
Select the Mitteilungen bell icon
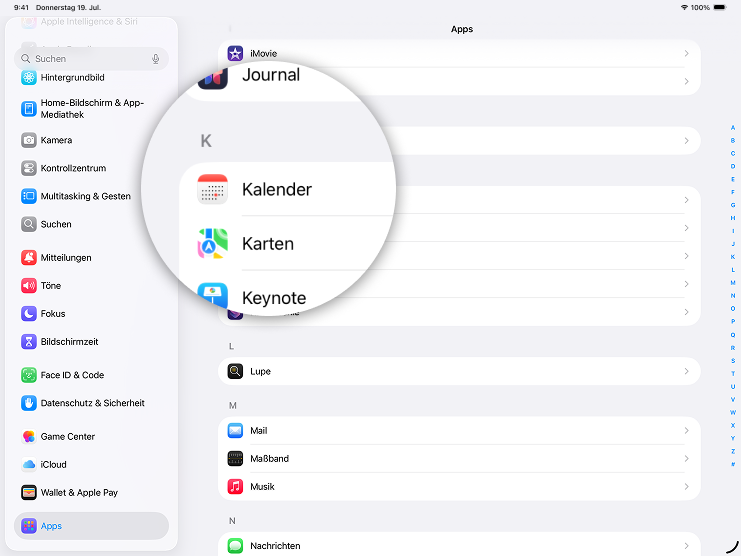(x=29, y=257)
